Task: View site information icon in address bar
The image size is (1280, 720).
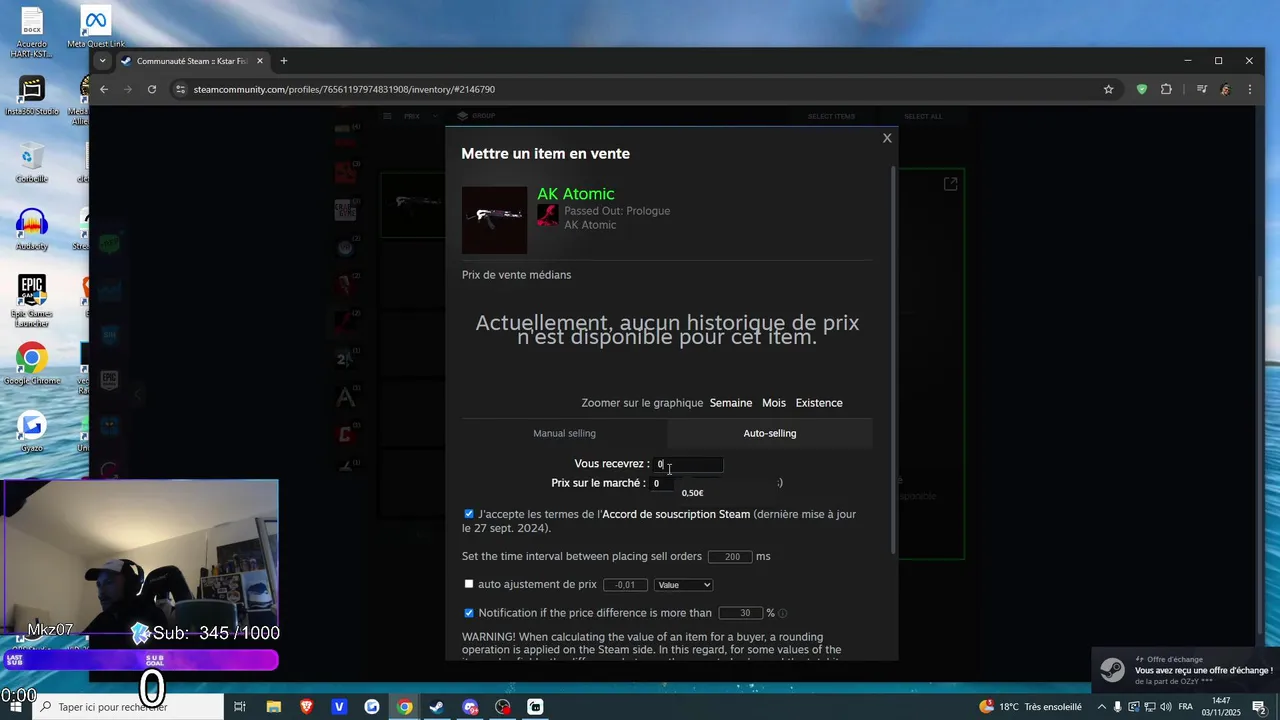Action: coord(180,89)
